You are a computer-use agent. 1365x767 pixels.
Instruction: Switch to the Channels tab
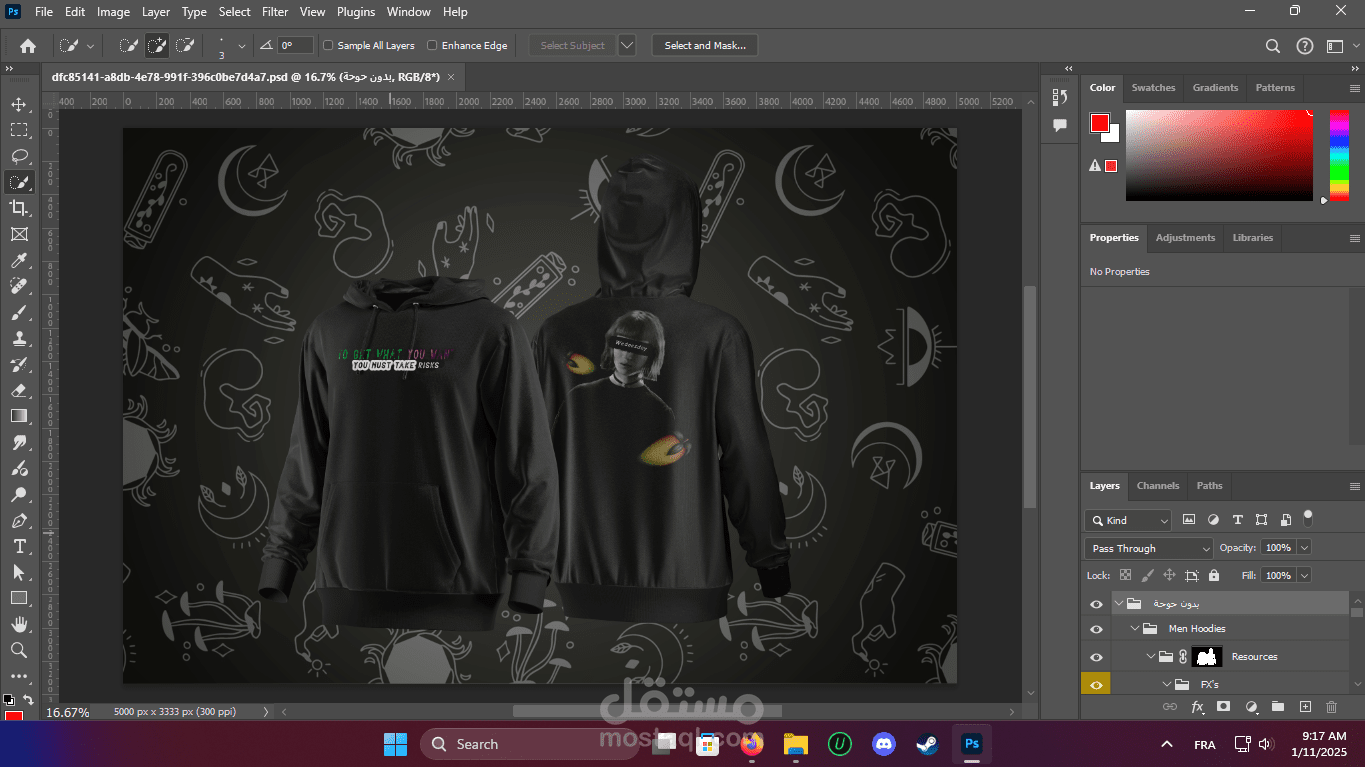click(x=1158, y=486)
